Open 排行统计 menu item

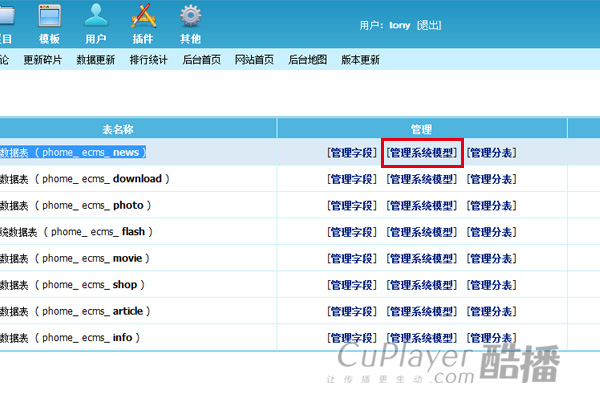click(148, 60)
